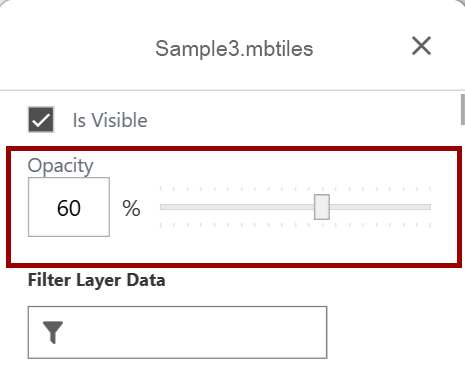Viewport: 465px width, 382px height.
Task: Click the tick marks below the opacity slider
Action: pyautogui.click(x=295, y=226)
